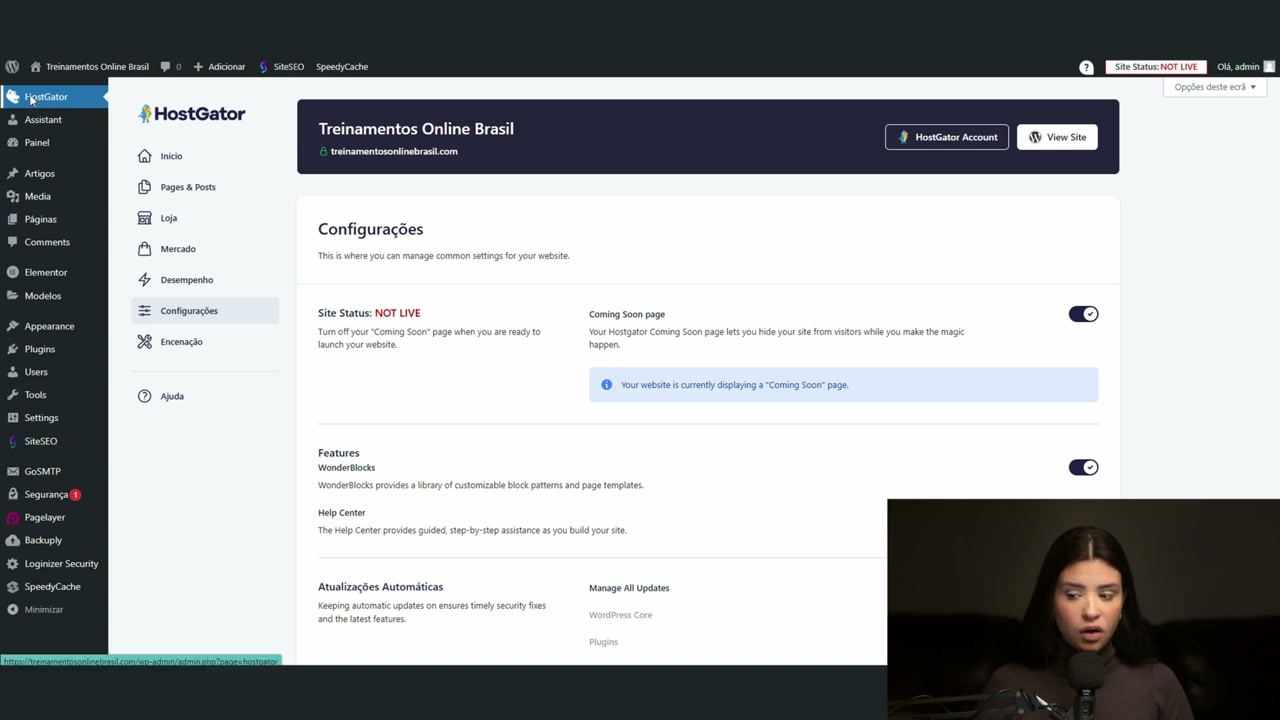
Task: Open the treinamentosonlinebrasil.com link
Action: click(x=394, y=151)
